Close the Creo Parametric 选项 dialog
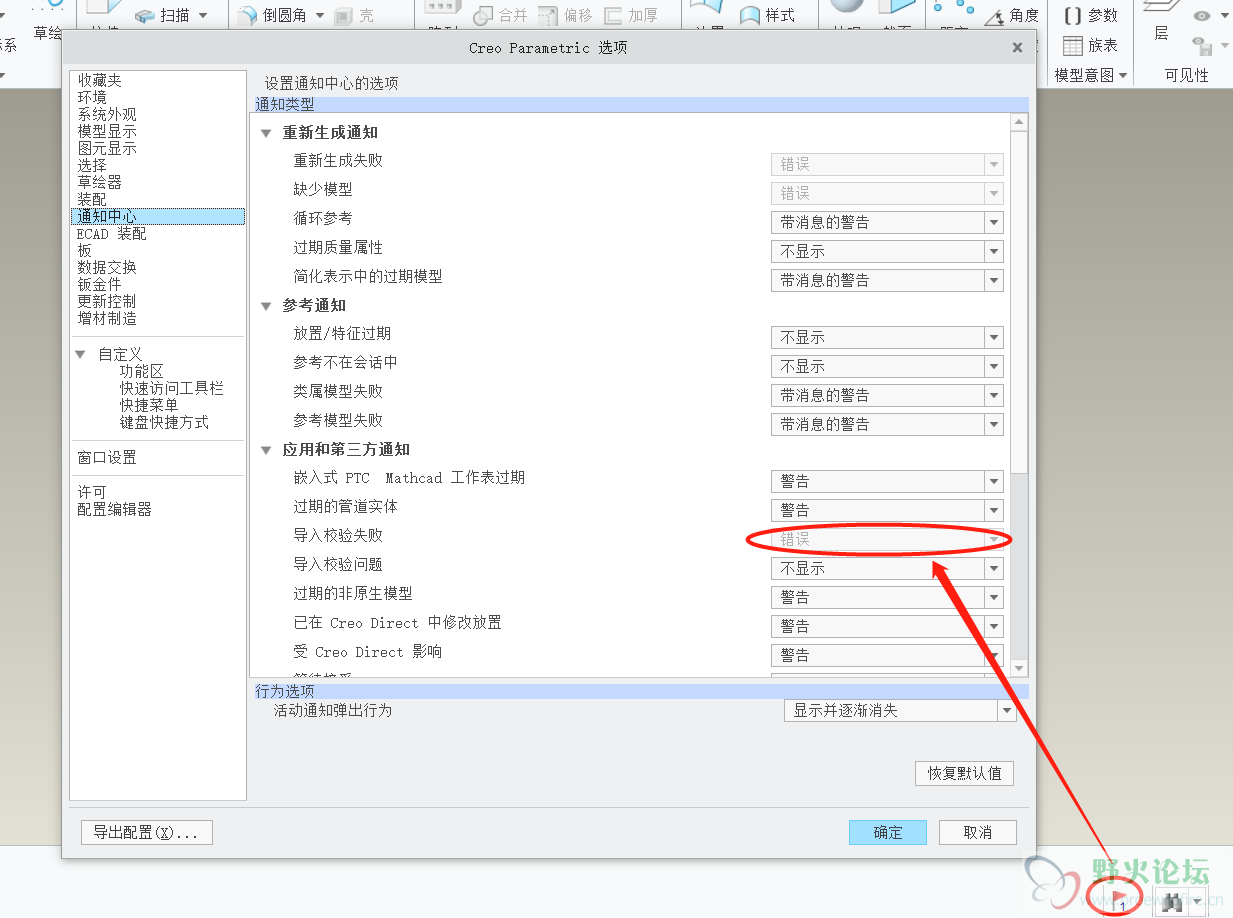The width and height of the screenshot is (1233, 918). coord(1017,47)
